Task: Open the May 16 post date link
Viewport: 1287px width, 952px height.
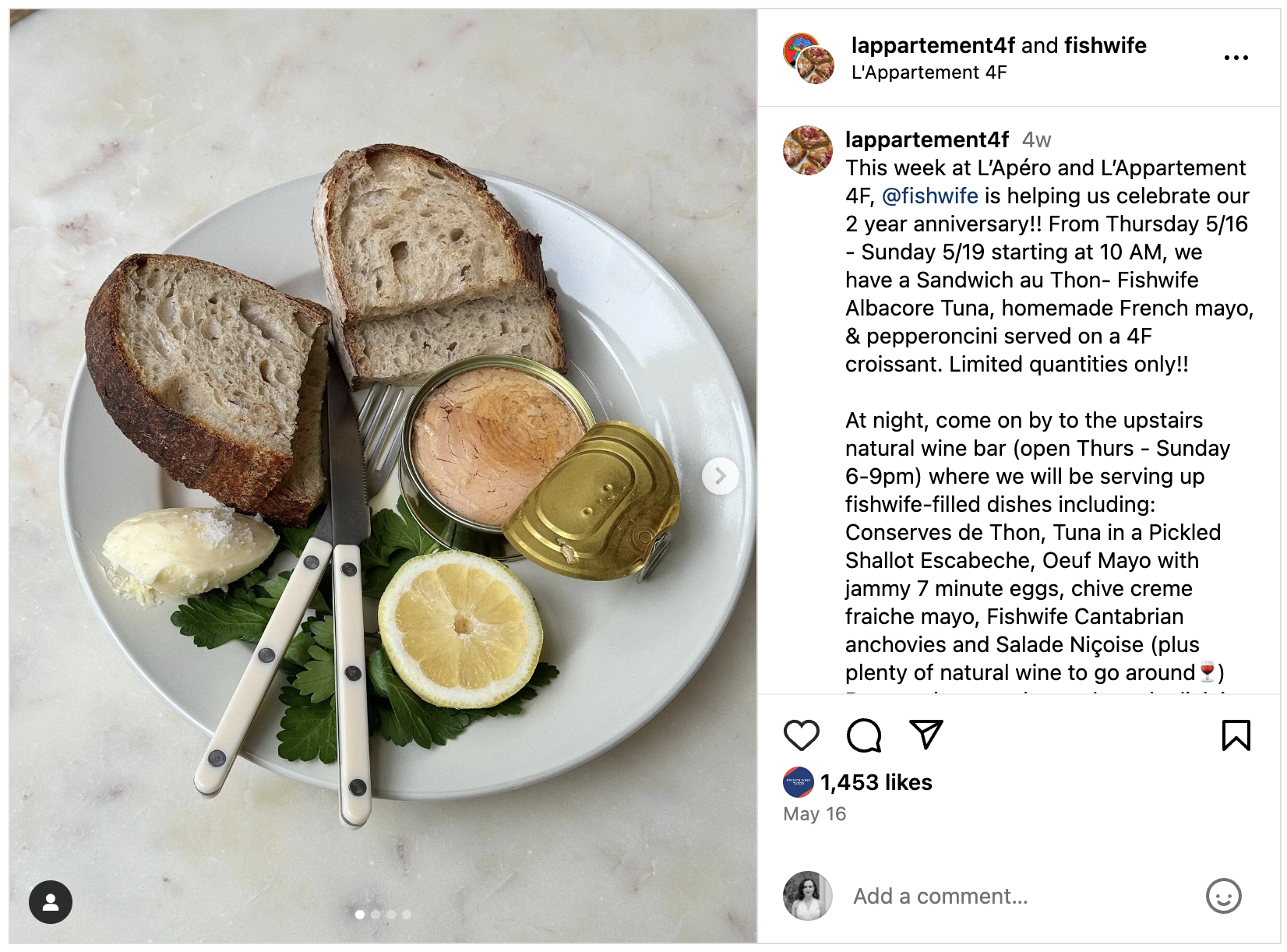Action: pos(814,814)
